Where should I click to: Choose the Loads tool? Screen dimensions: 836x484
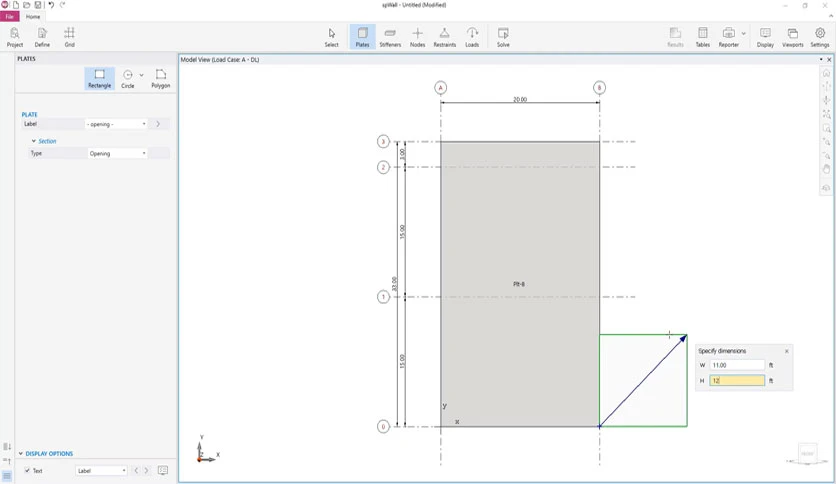pyautogui.click(x=472, y=37)
